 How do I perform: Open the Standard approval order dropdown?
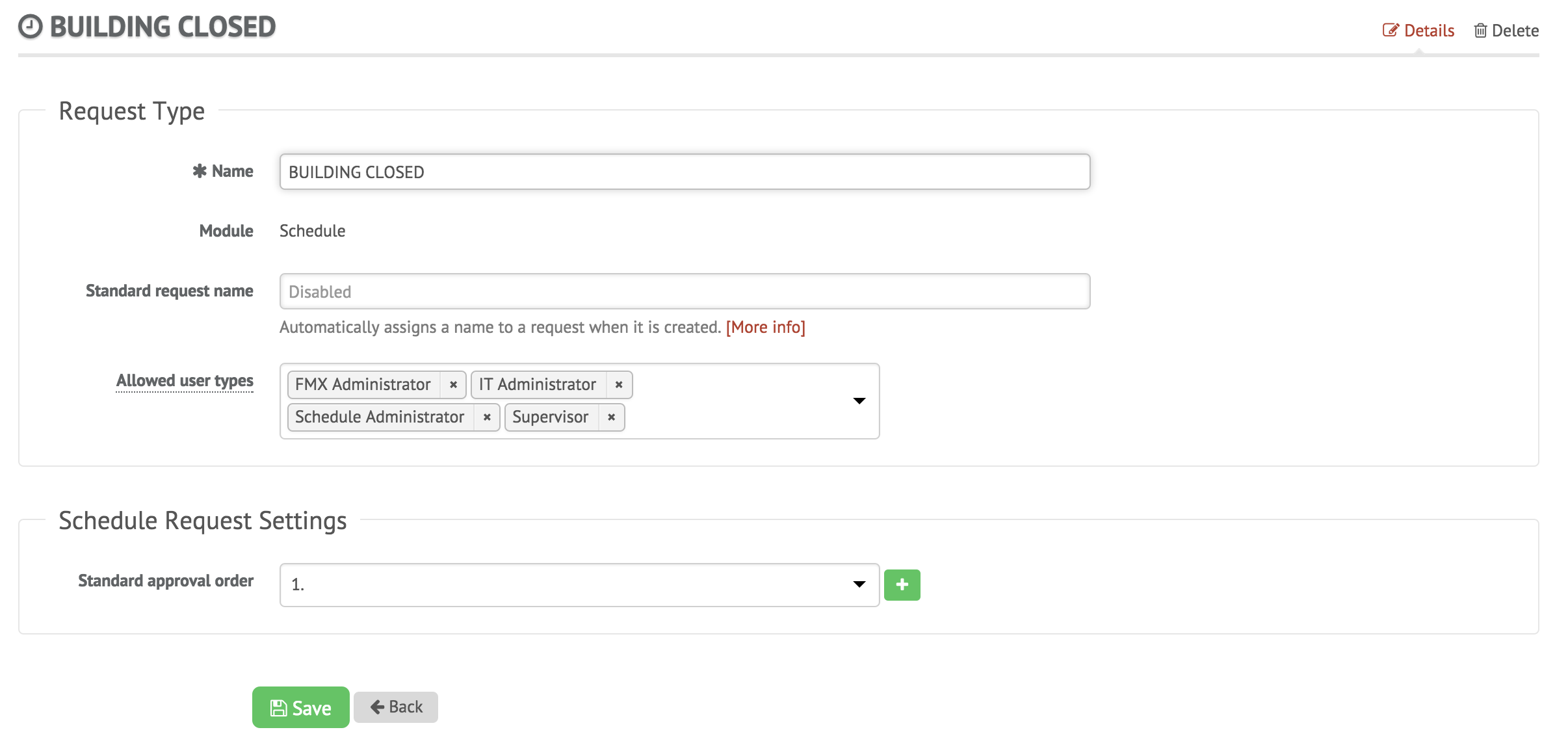(x=579, y=584)
